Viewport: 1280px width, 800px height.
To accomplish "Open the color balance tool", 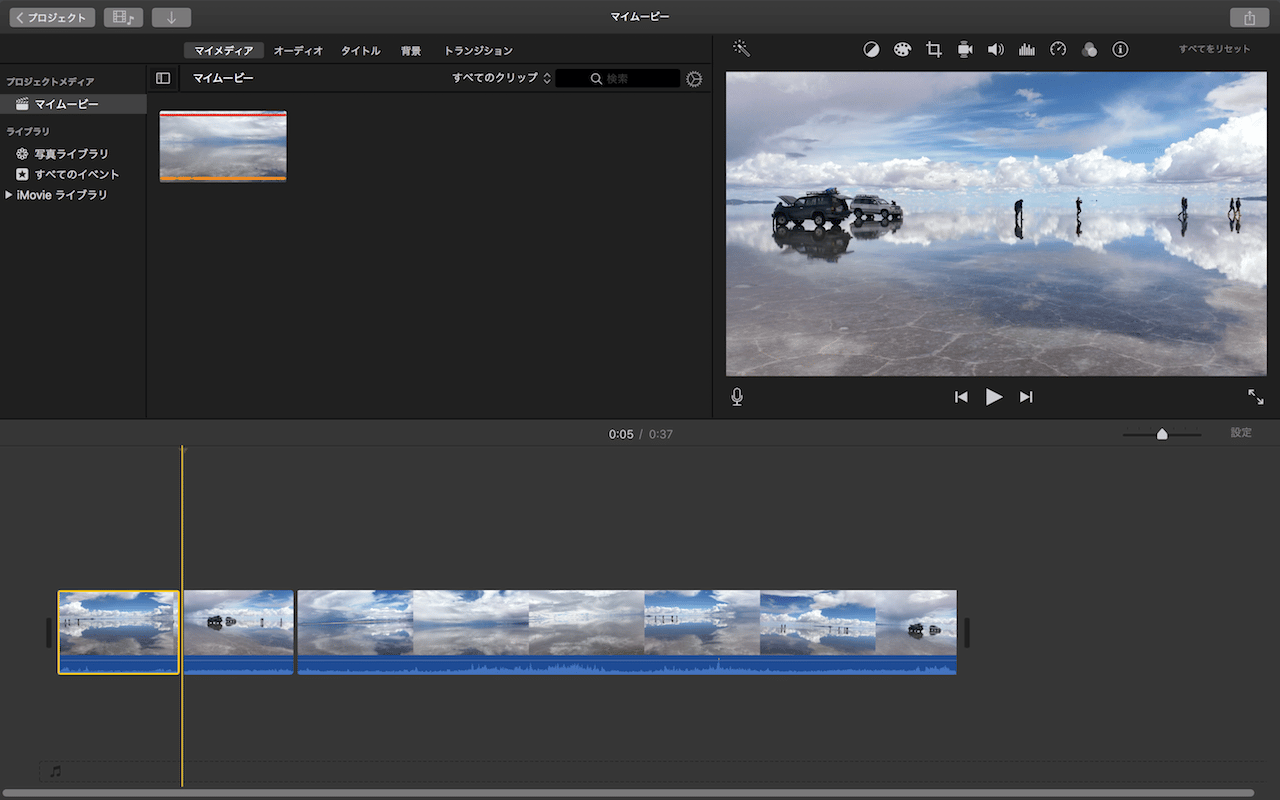I will click(871, 49).
